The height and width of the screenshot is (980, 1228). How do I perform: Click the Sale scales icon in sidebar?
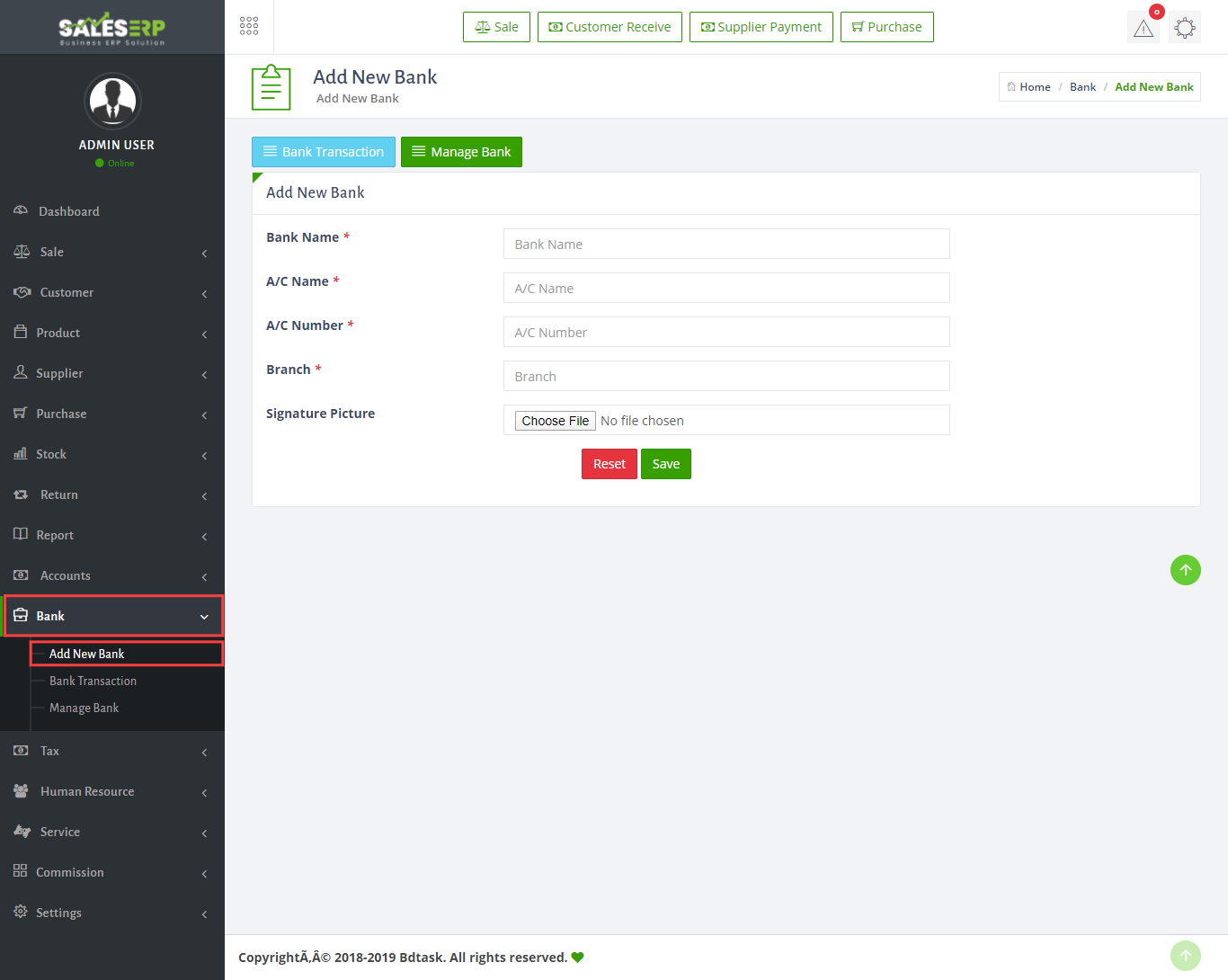[x=22, y=251]
